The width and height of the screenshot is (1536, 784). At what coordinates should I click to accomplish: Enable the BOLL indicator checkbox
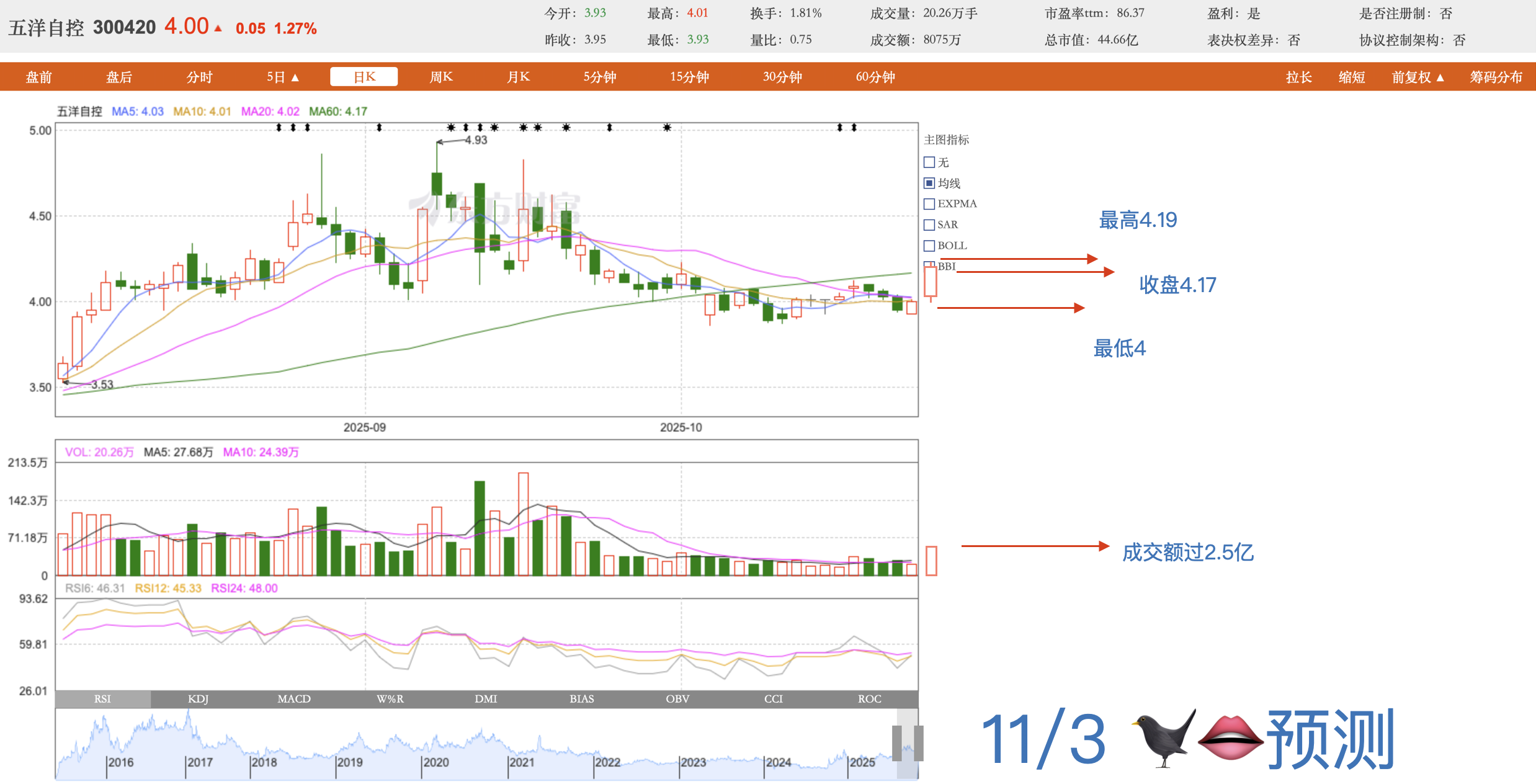click(x=929, y=246)
